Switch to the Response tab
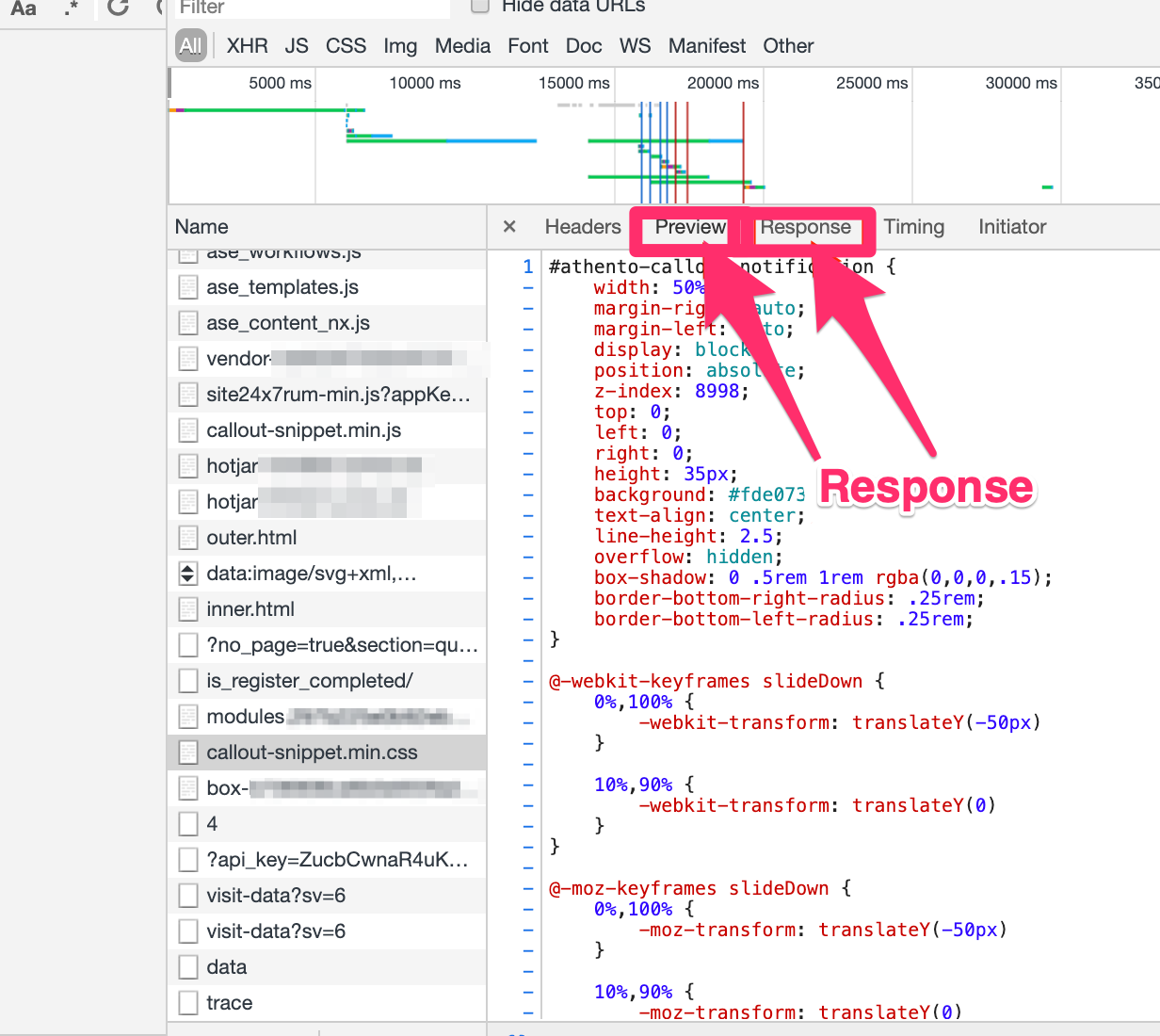Image resolution: width=1160 pixels, height=1036 pixels. tap(805, 227)
